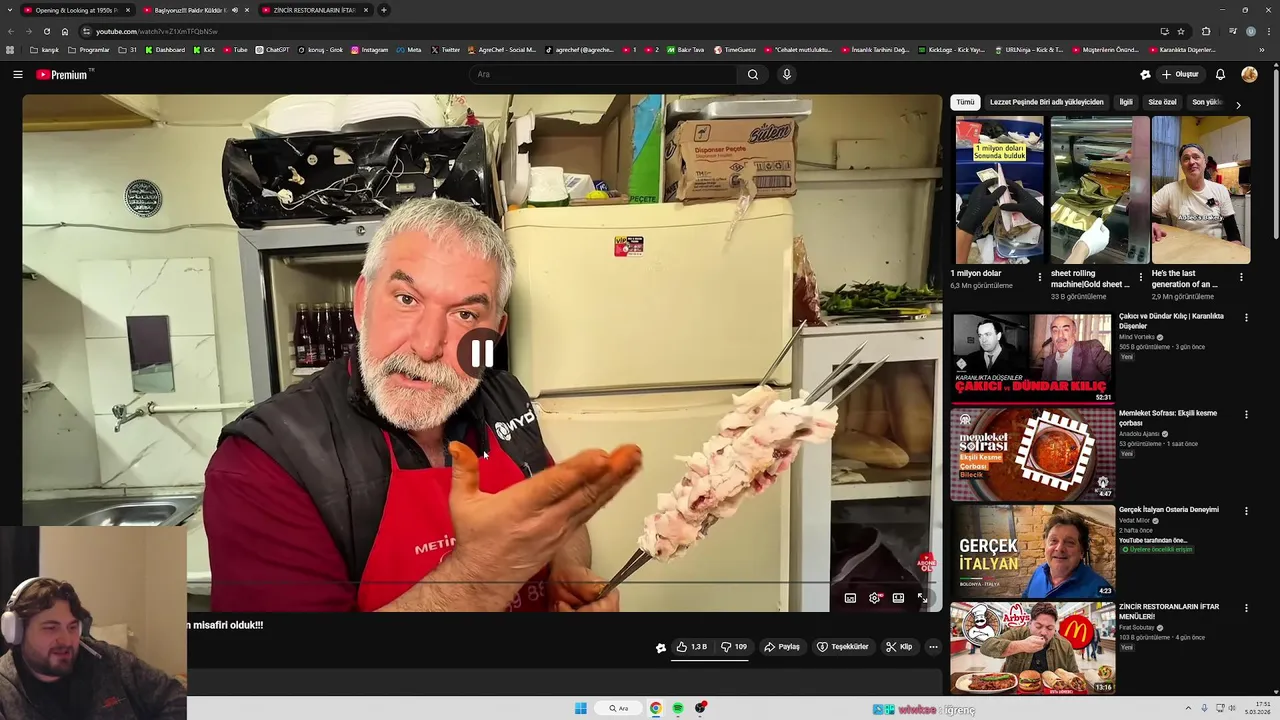Viewport: 1280px width, 720px height.
Task: Open the YouTube hamburger guide menu
Action: [x=17, y=74]
